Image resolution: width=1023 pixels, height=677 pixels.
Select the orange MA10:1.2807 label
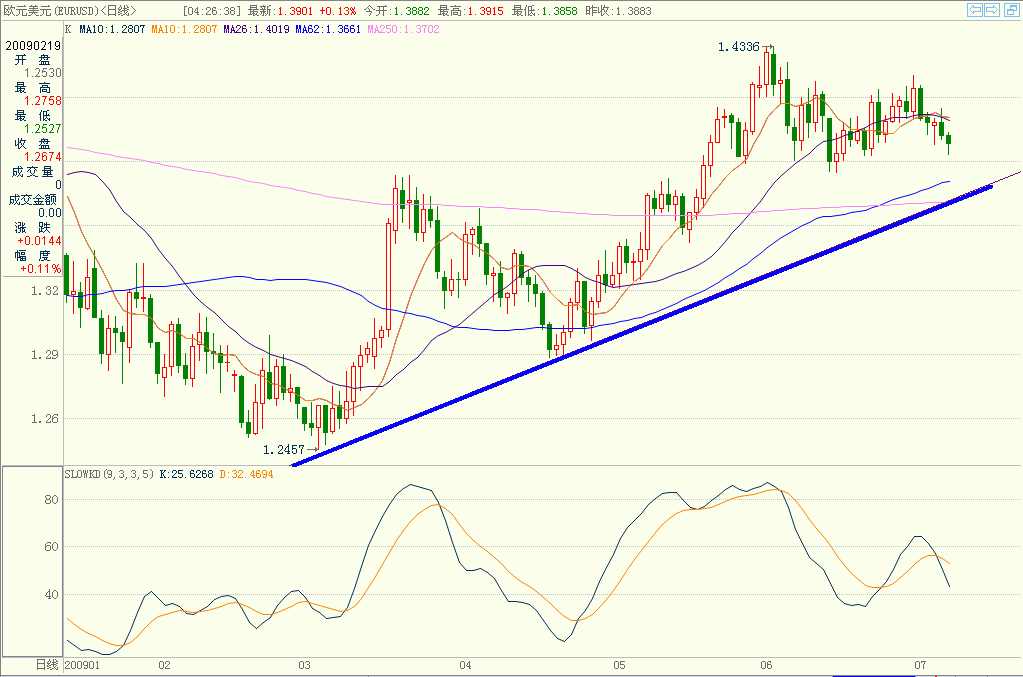(184, 29)
